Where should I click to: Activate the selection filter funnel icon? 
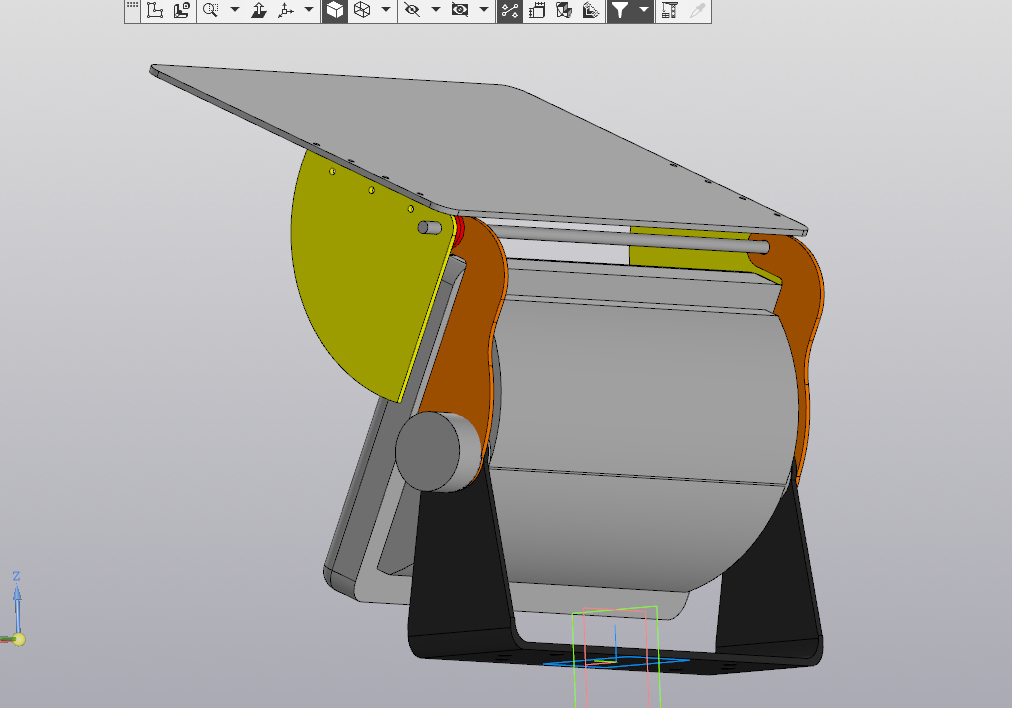(x=620, y=11)
